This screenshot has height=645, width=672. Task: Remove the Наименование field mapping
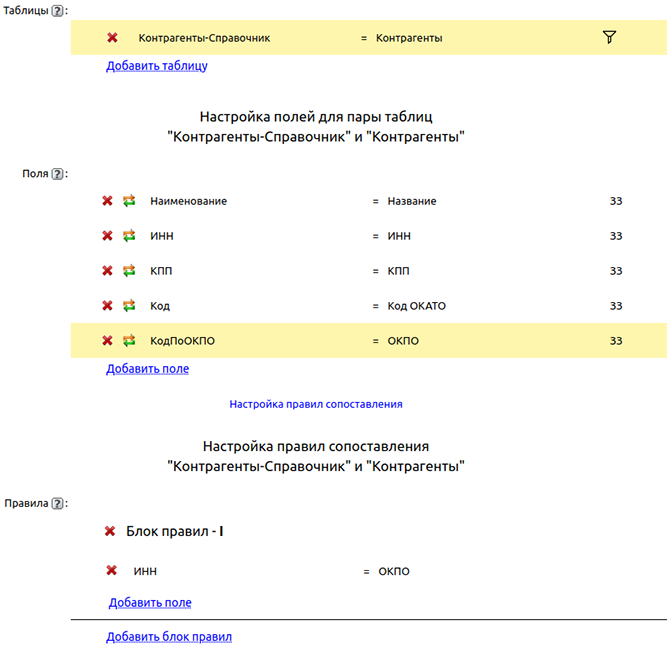pyautogui.click(x=107, y=201)
